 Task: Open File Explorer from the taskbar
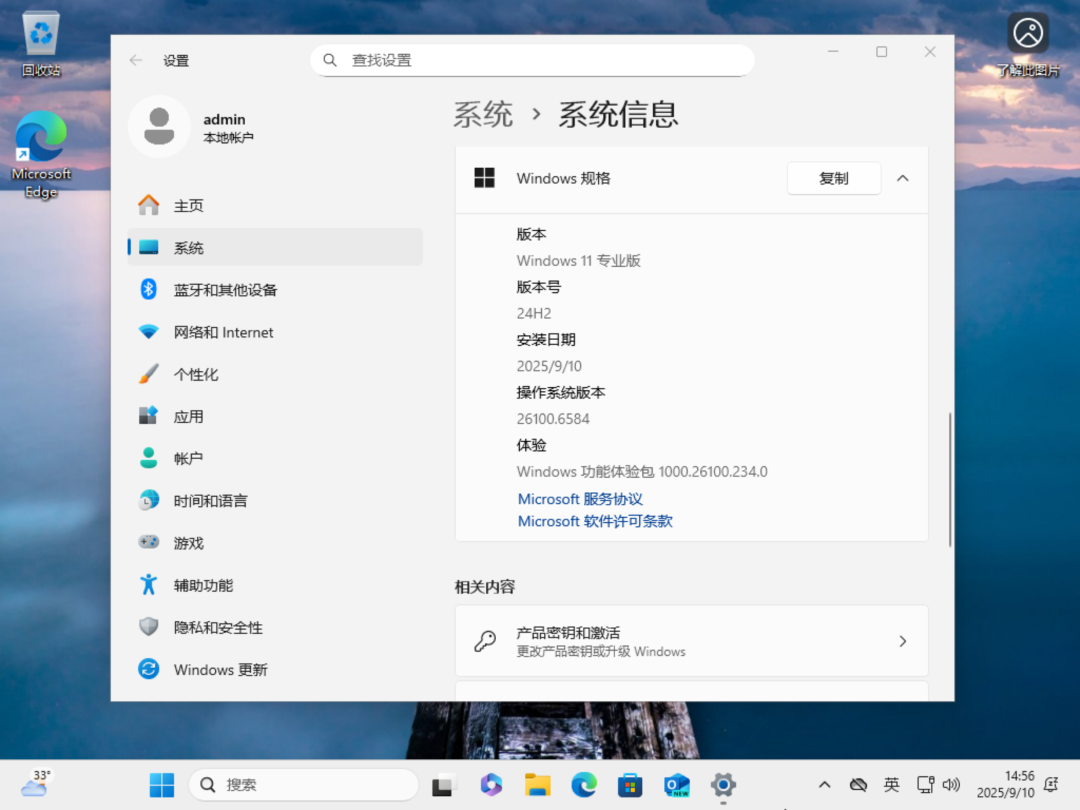[537, 785]
